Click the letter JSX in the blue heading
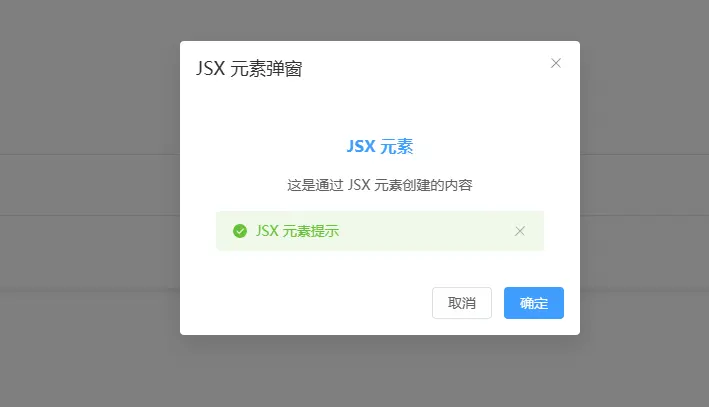709x407 pixels. tap(361, 147)
